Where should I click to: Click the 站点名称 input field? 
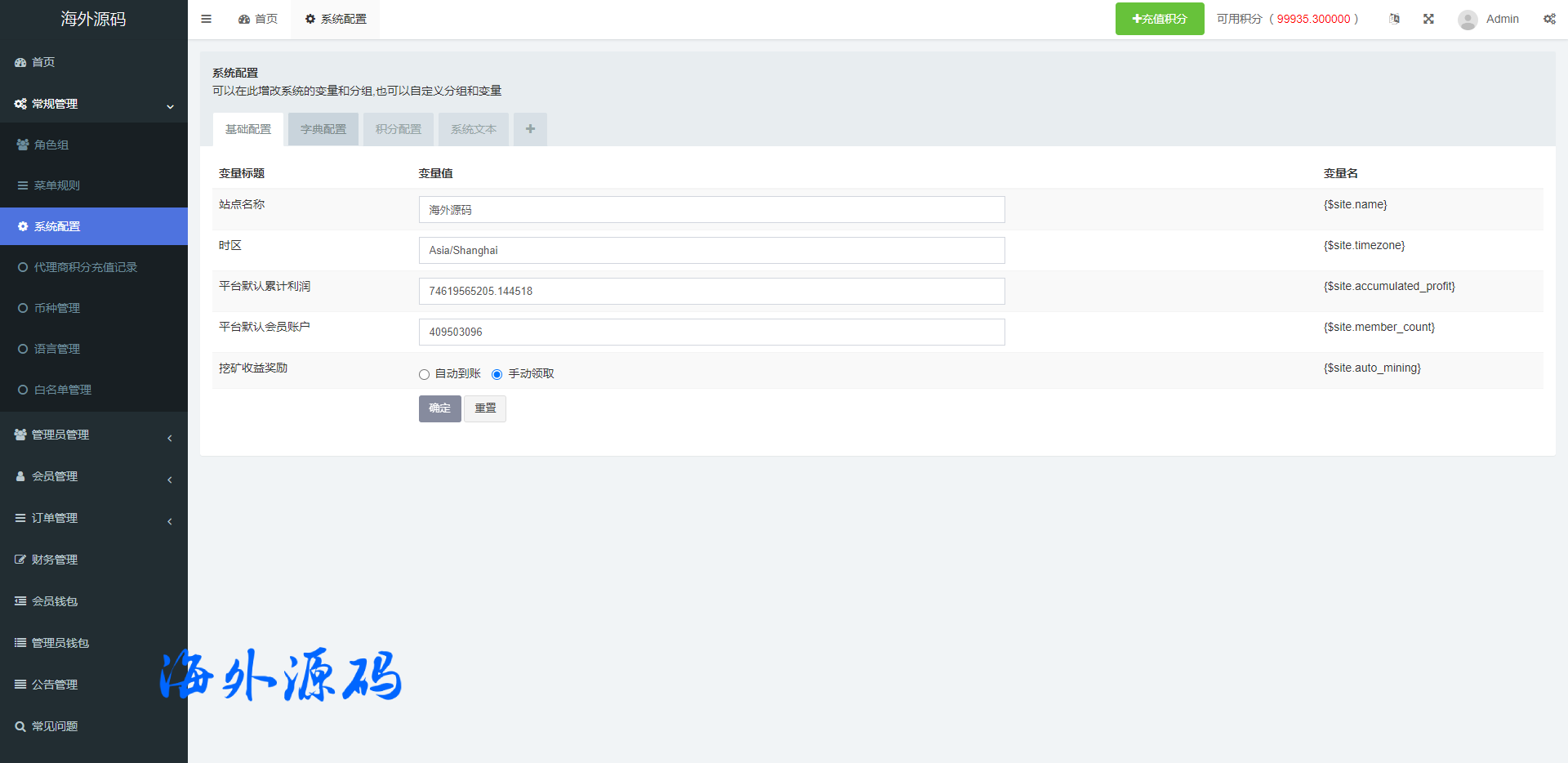tap(711, 210)
